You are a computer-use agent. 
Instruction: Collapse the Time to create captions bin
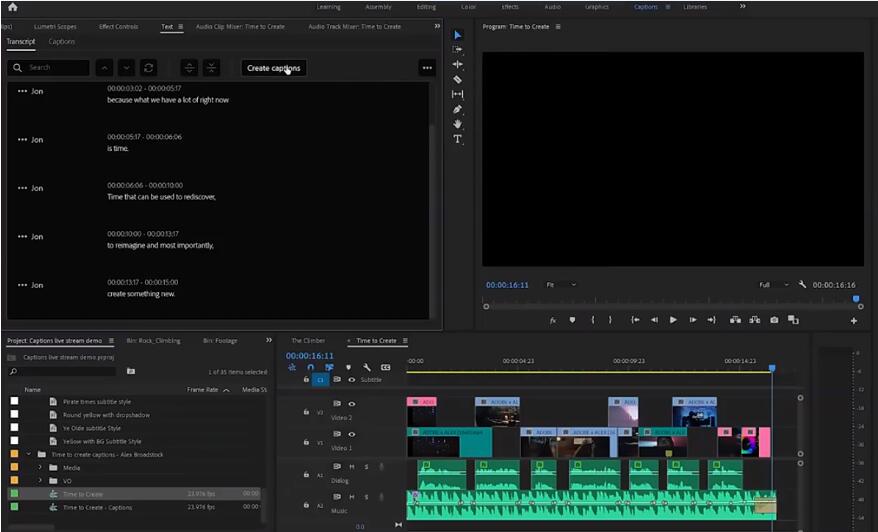pos(29,454)
